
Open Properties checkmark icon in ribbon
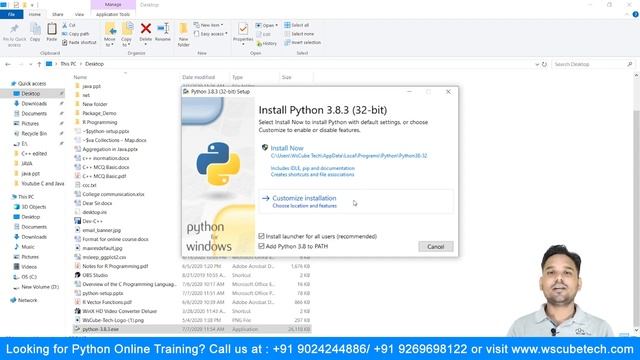click(x=243, y=29)
